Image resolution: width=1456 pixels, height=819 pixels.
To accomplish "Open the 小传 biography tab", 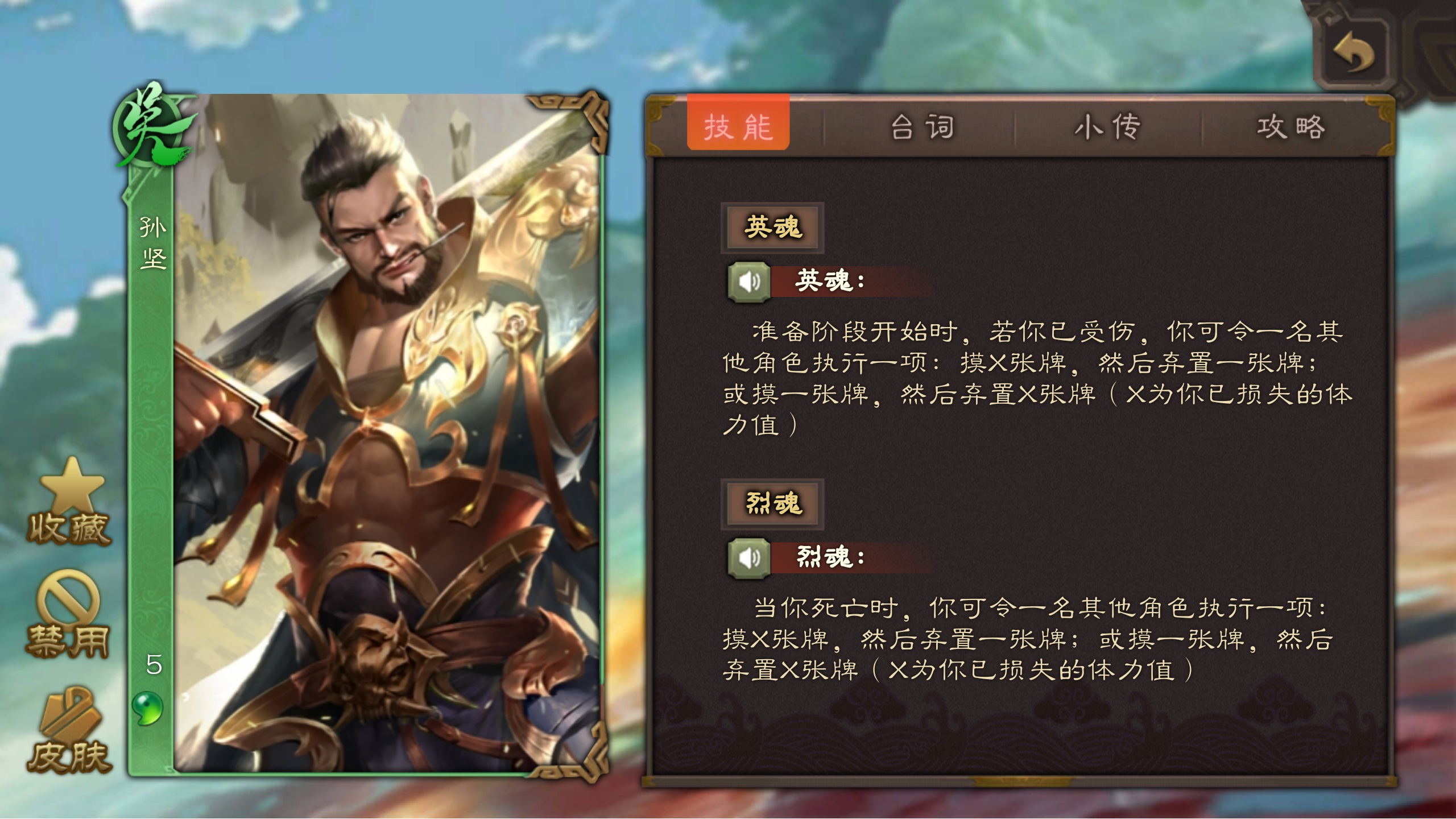I will pos(1107,126).
